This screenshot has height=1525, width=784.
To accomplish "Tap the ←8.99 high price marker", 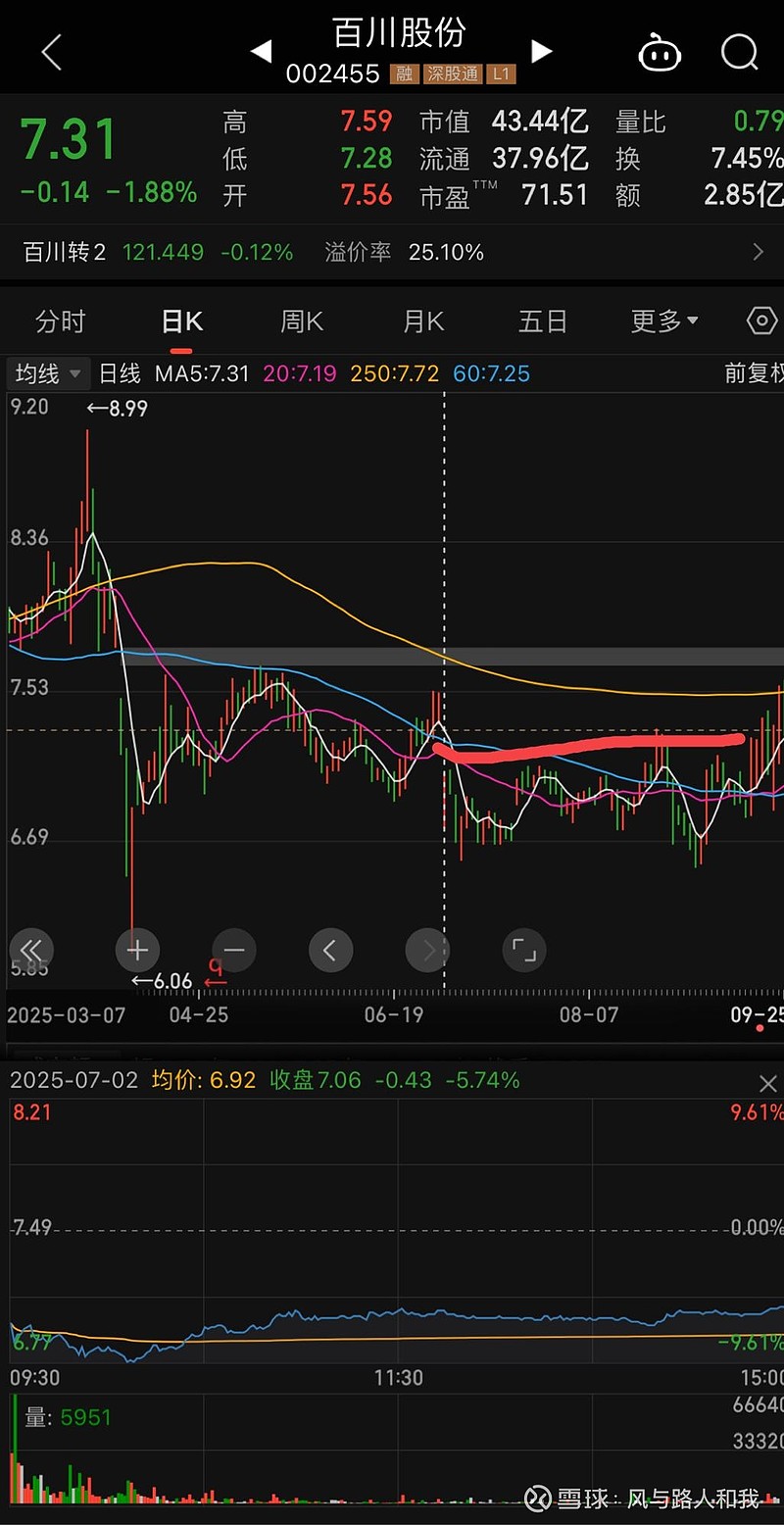I will tap(117, 409).
